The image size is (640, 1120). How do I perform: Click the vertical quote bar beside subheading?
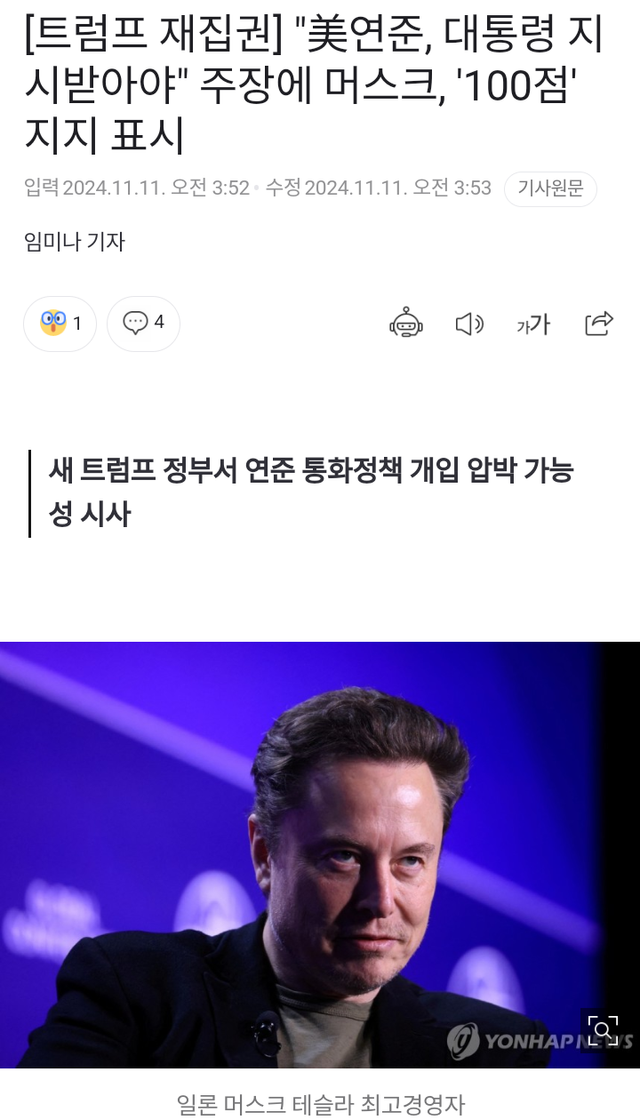(29, 493)
